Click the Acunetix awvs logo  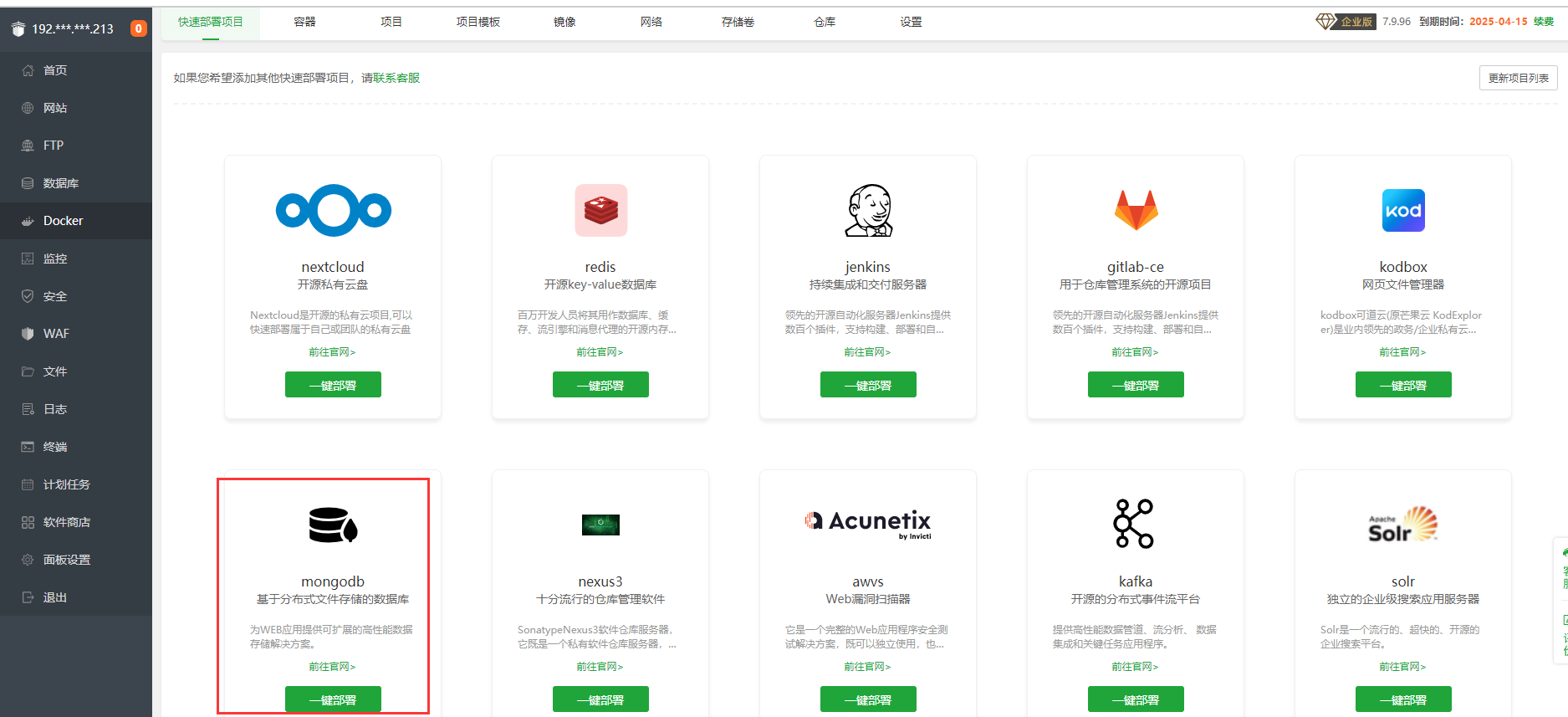[x=868, y=524]
